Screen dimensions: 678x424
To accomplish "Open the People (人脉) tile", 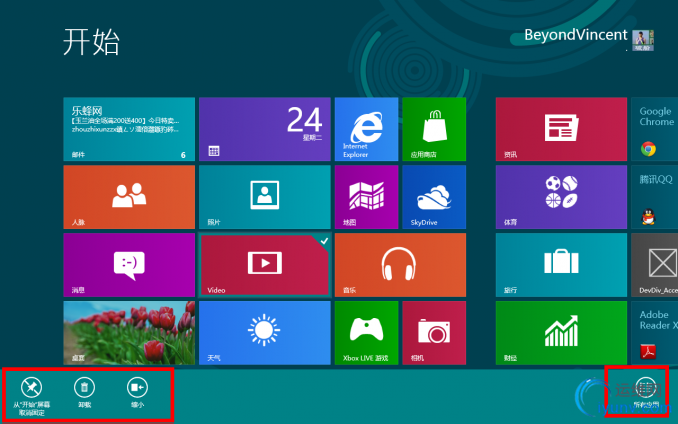I will [x=129, y=197].
